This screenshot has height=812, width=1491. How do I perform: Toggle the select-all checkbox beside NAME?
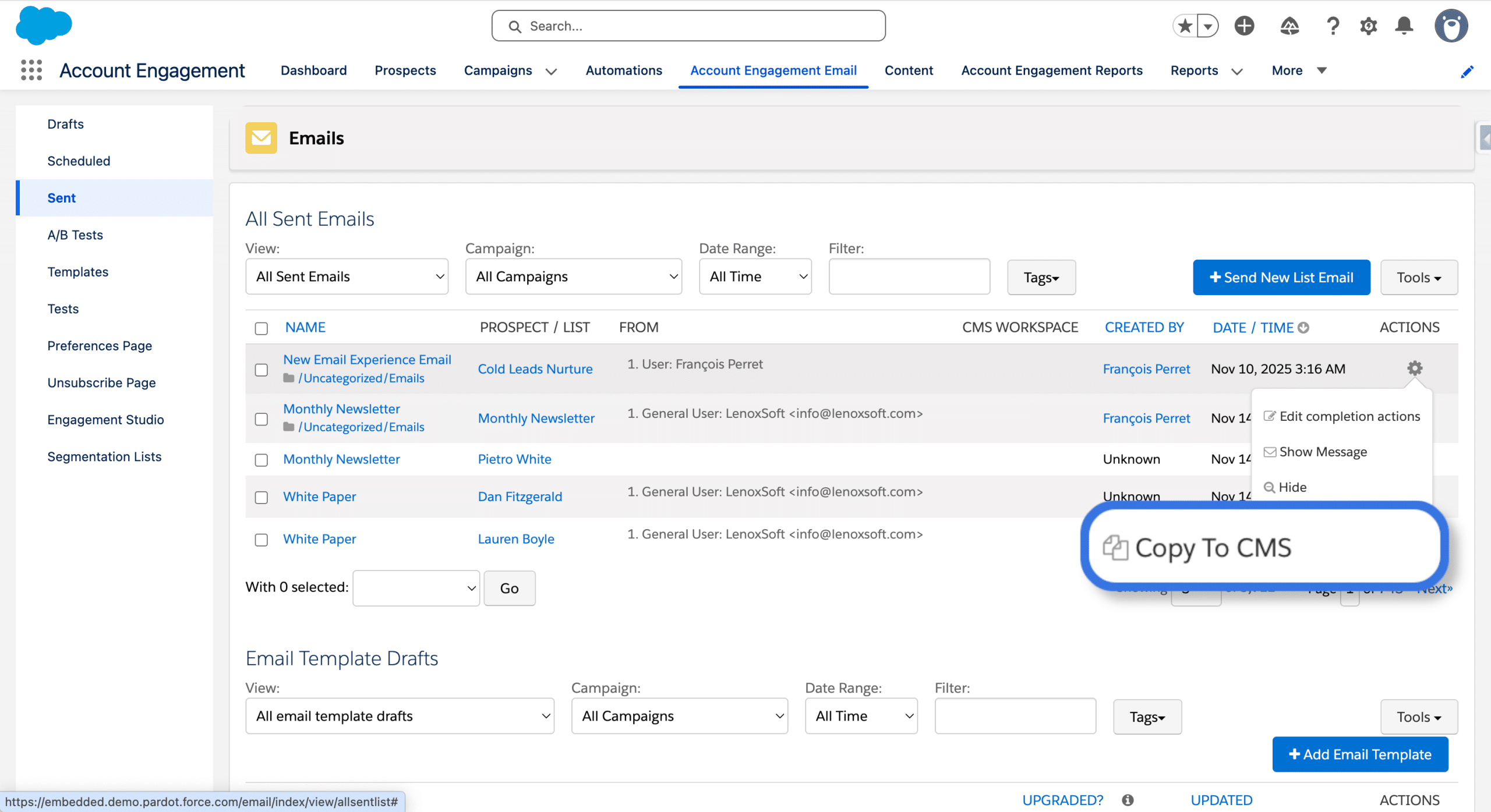[262, 328]
